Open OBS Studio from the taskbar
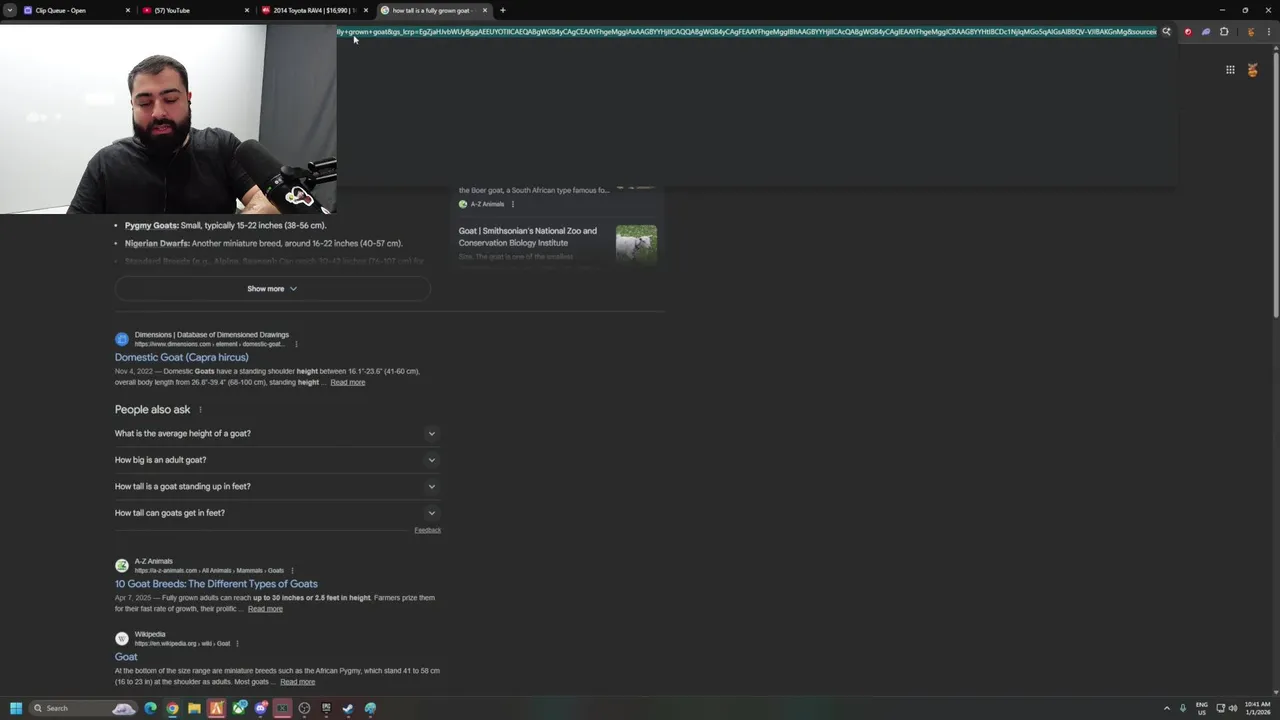 pos(304,708)
